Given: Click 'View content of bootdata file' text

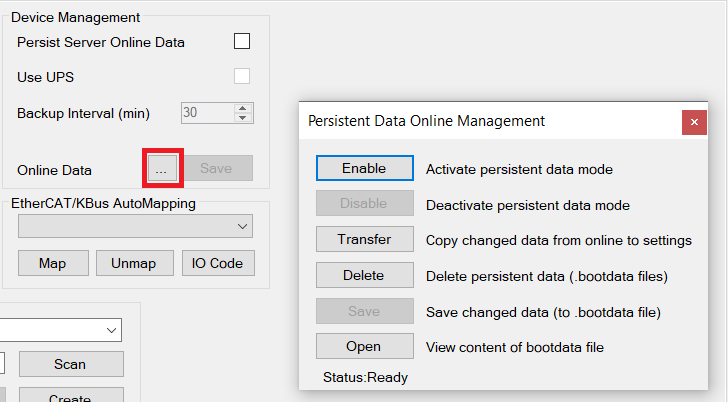Looking at the screenshot, I should pyautogui.click(x=515, y=347).
